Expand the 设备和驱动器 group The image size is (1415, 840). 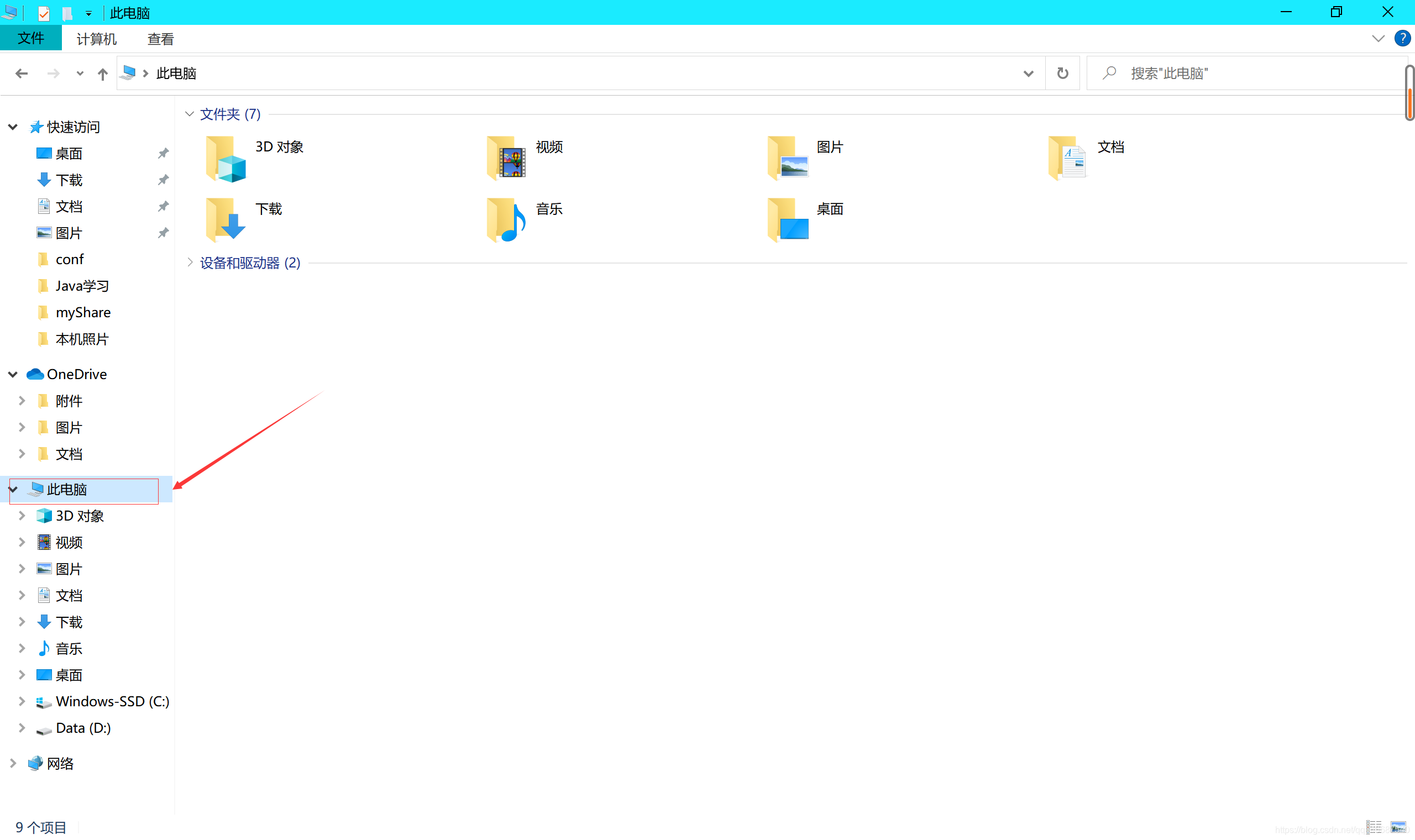tap(190, 262)
